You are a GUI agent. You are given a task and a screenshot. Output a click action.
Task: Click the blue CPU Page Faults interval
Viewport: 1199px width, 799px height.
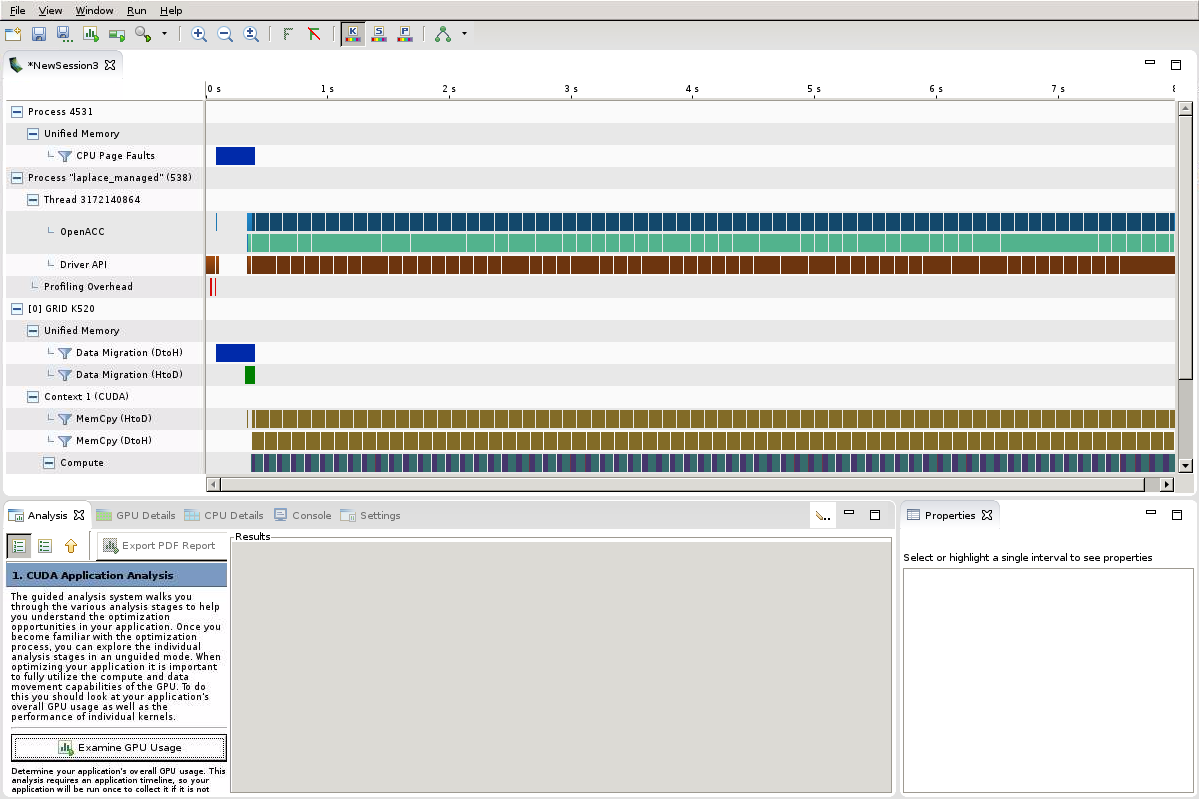[x=235, y=156]
